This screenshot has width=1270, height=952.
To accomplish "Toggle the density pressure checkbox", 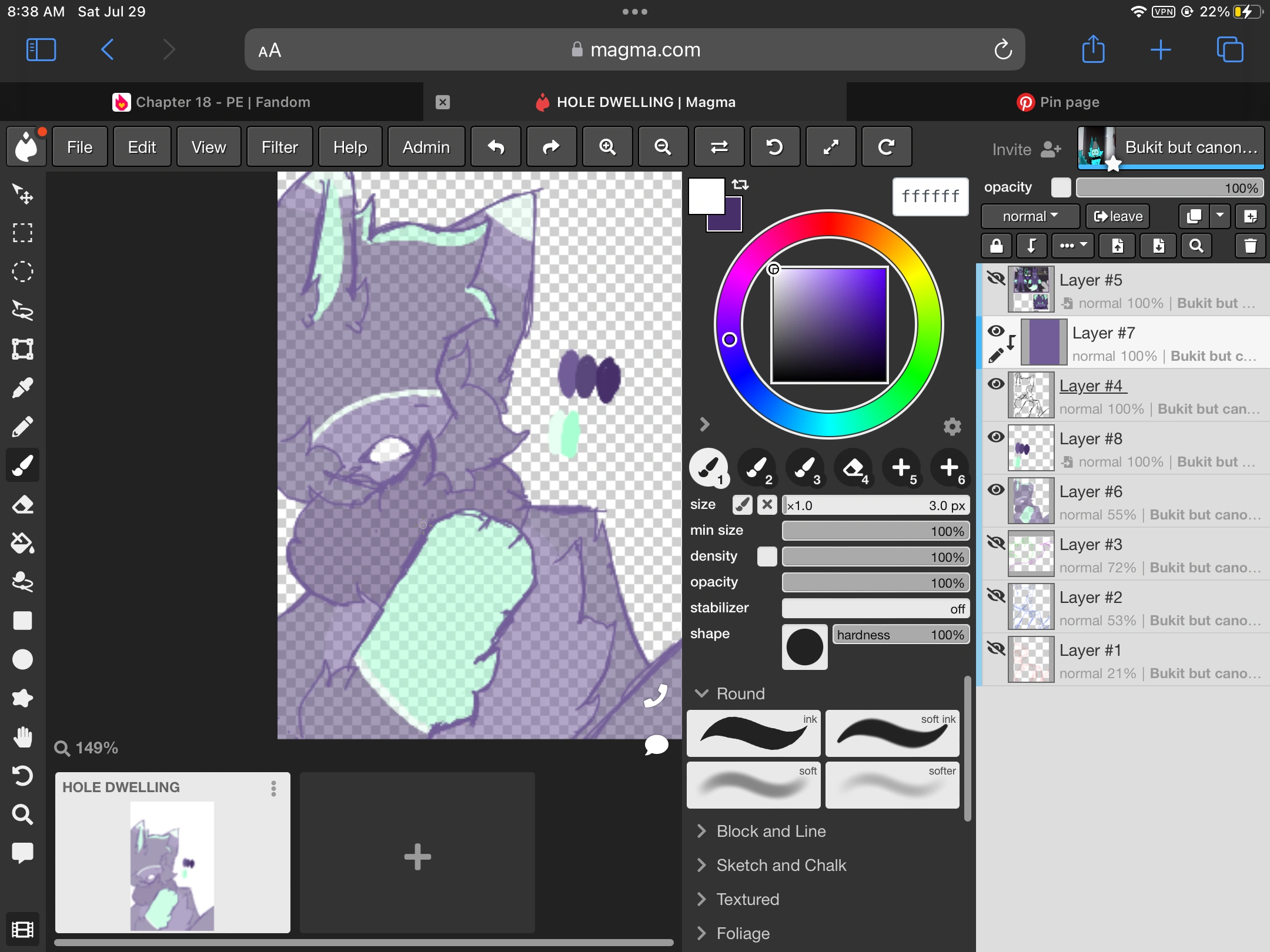I will point(767,556).
